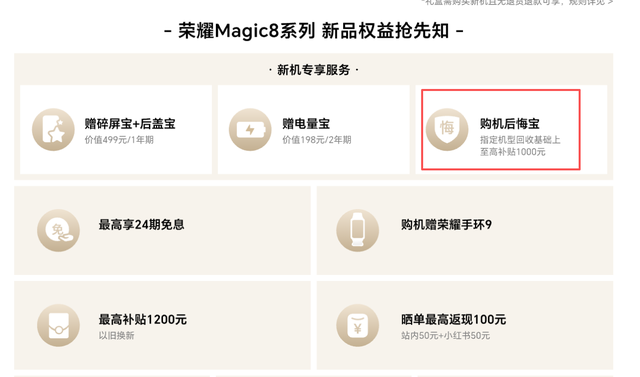640x377 pixels.
Task: Open 晒单最高返现100元 offer
Action: pos(465,325)
